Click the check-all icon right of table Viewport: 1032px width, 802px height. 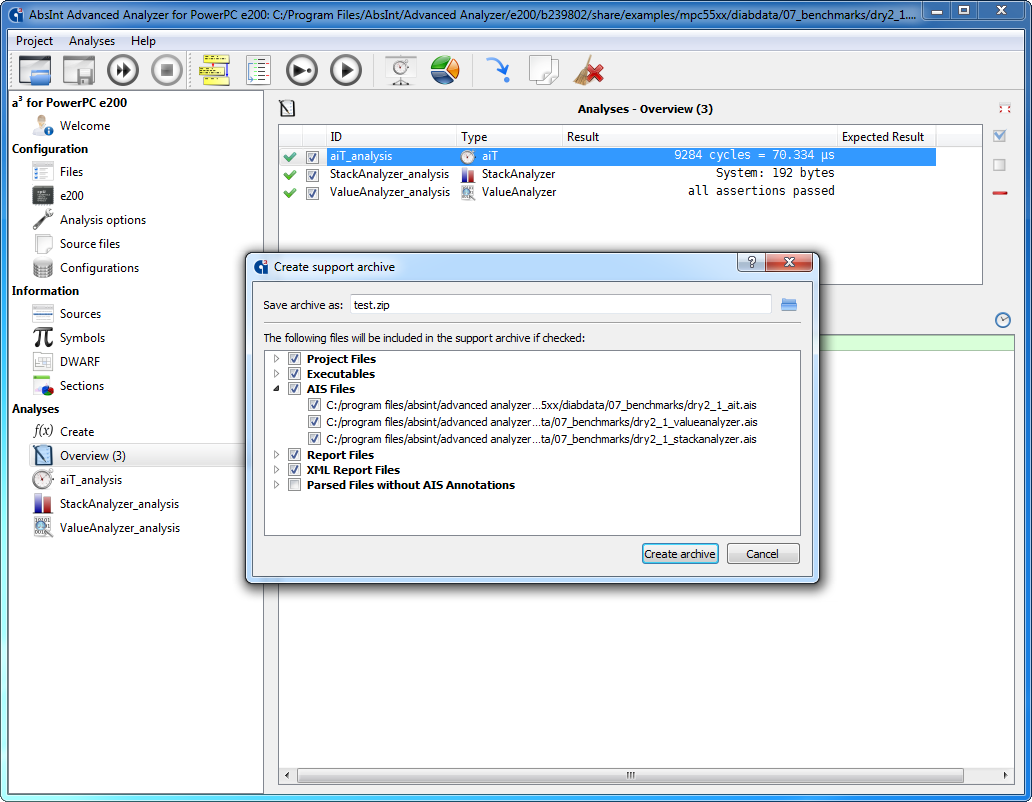[x=1000, y=136]
